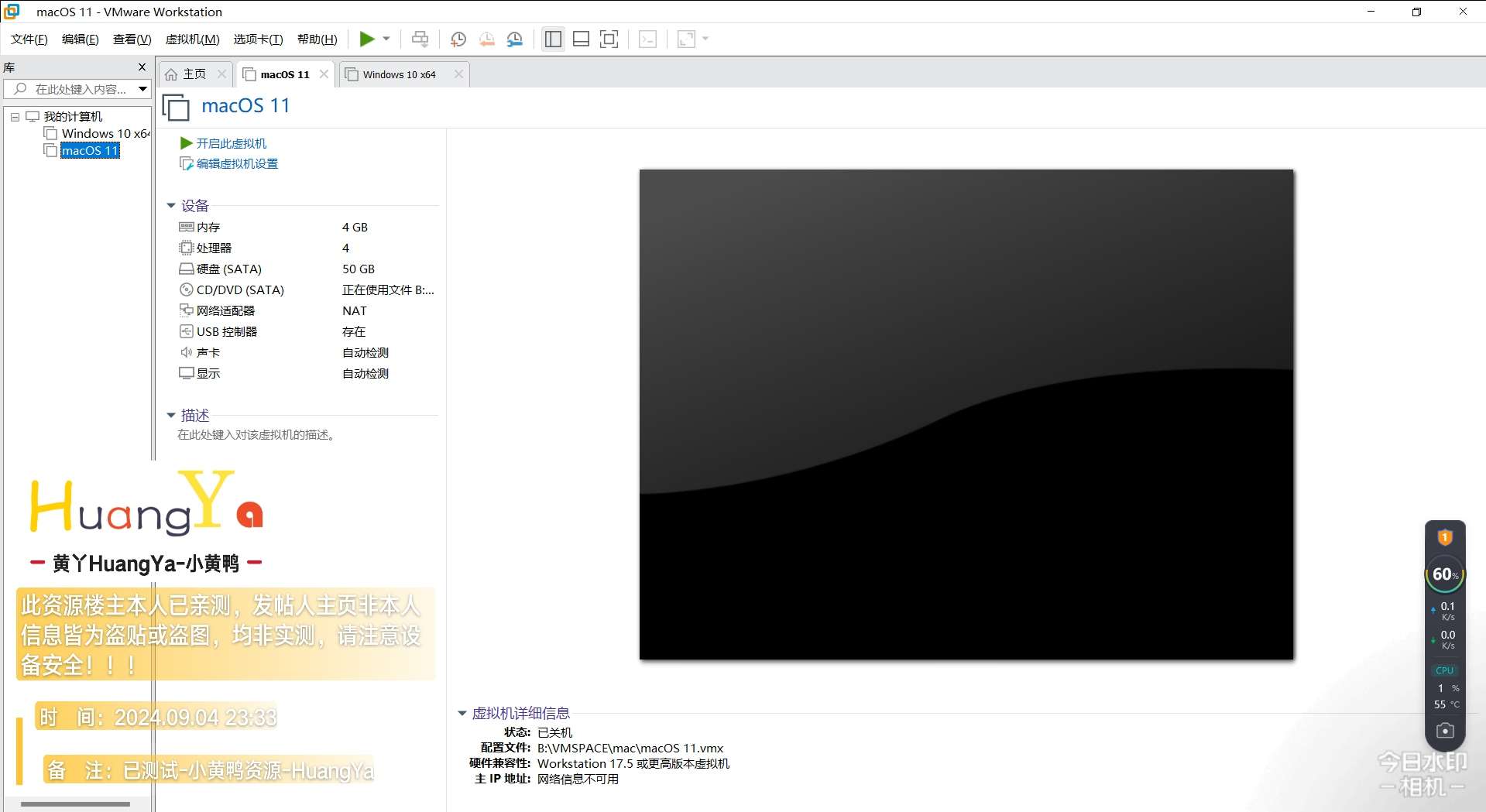Open the 文件 menu
1486x812 pixels.
click(x=29, y=39)
